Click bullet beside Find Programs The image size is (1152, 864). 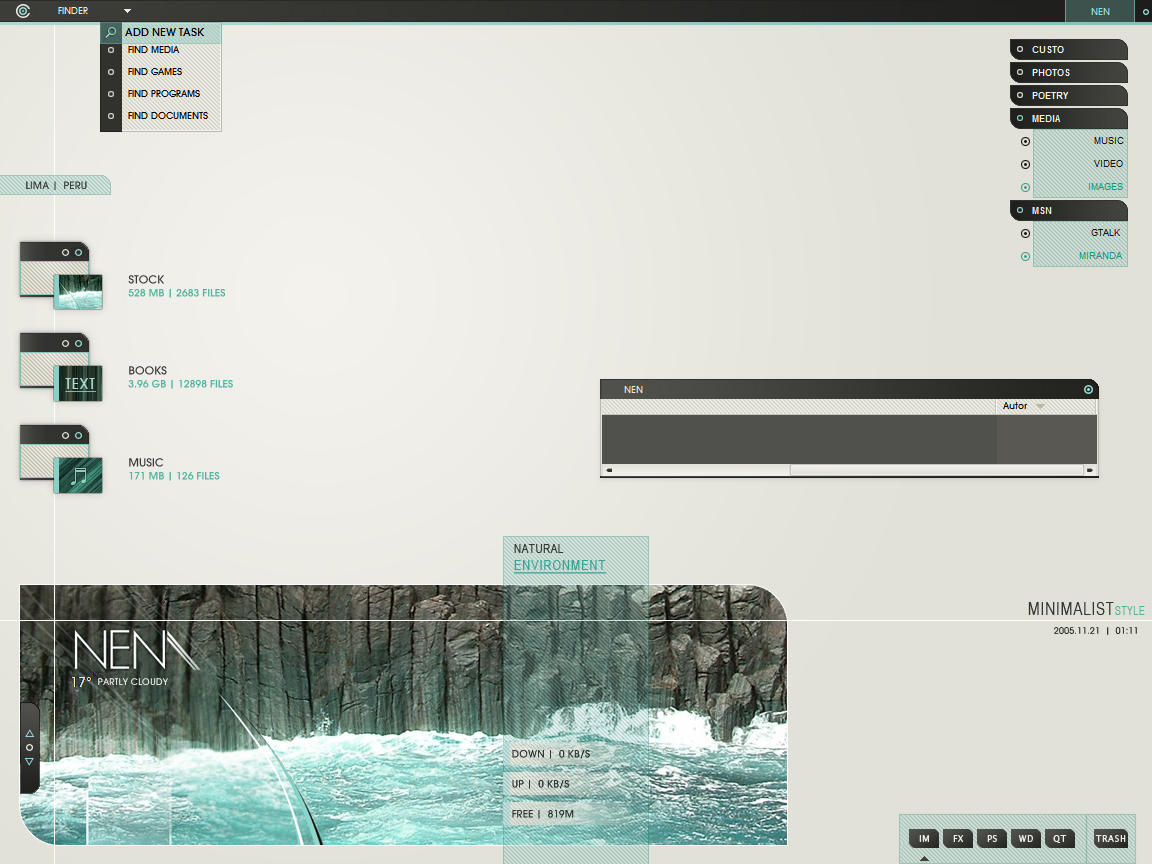point(111,94)
